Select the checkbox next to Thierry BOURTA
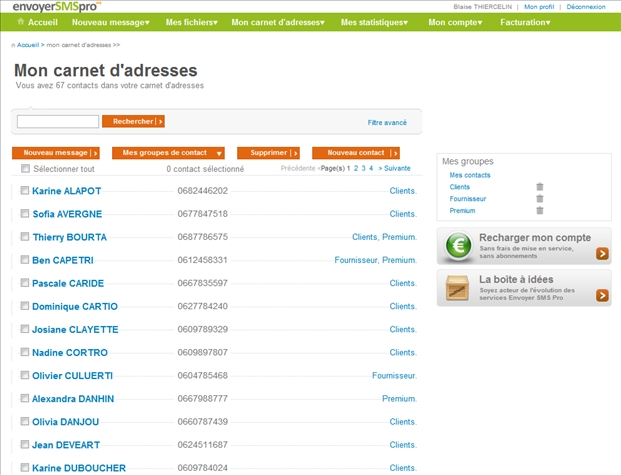Viewport: 621px width, 475px height. [x=25, y=237]
